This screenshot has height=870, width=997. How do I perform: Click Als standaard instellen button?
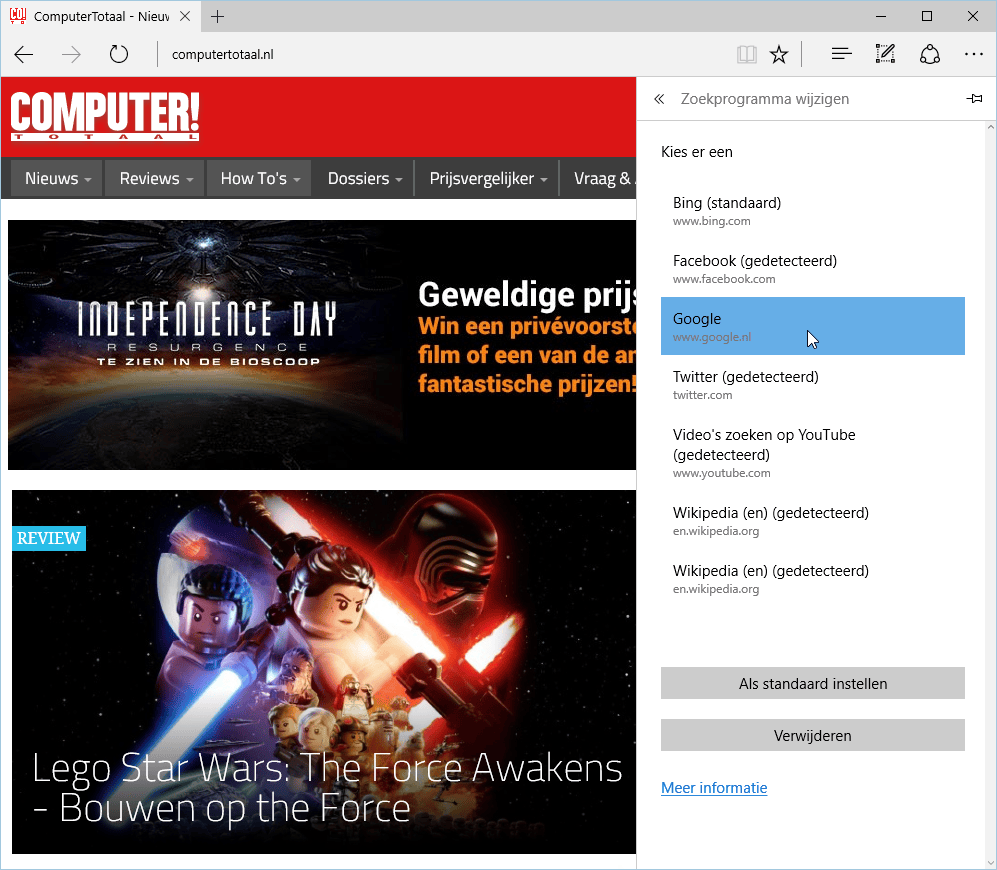pyautogui.click(x=812, y=684)
